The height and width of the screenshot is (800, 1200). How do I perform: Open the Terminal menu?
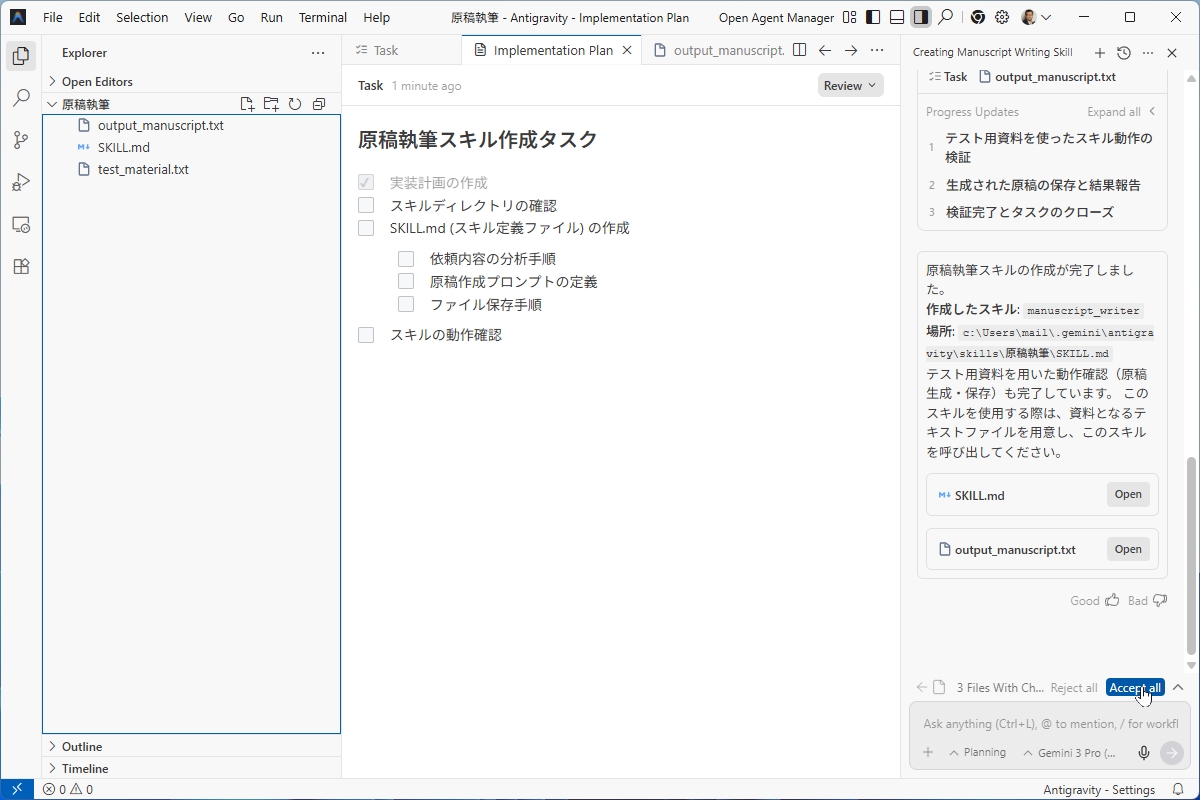point(322,17)
